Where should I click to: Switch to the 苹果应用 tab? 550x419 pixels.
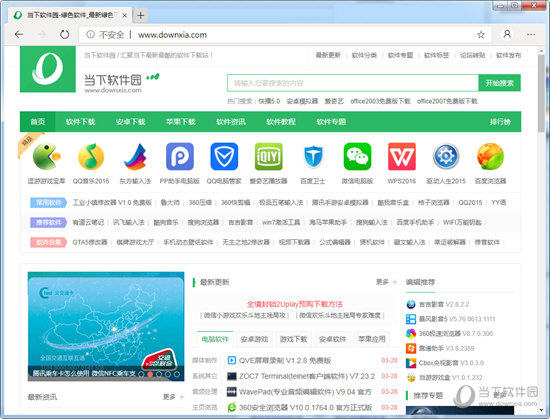(x=372, y=339)
